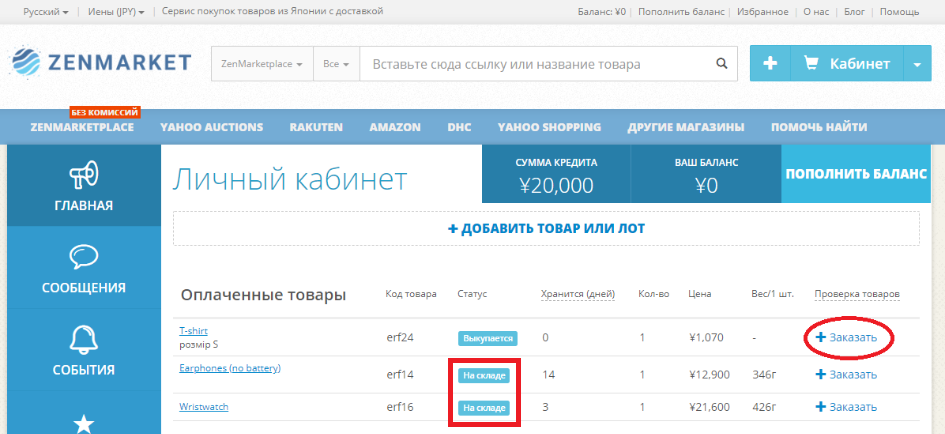
Task: Click the Проверка товаров column header
Action: click(x=857, y=294)
